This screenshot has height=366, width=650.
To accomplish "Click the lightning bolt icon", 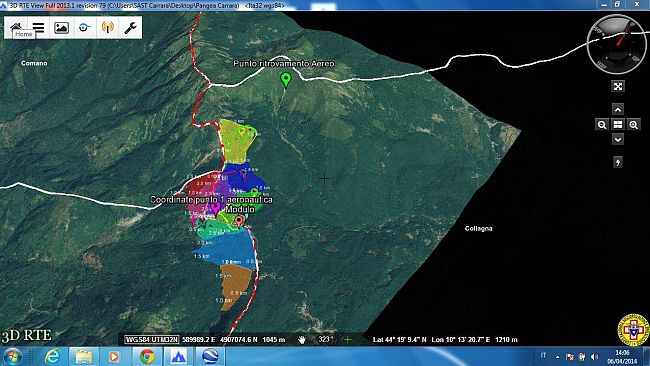I will (x=618, y=162).
